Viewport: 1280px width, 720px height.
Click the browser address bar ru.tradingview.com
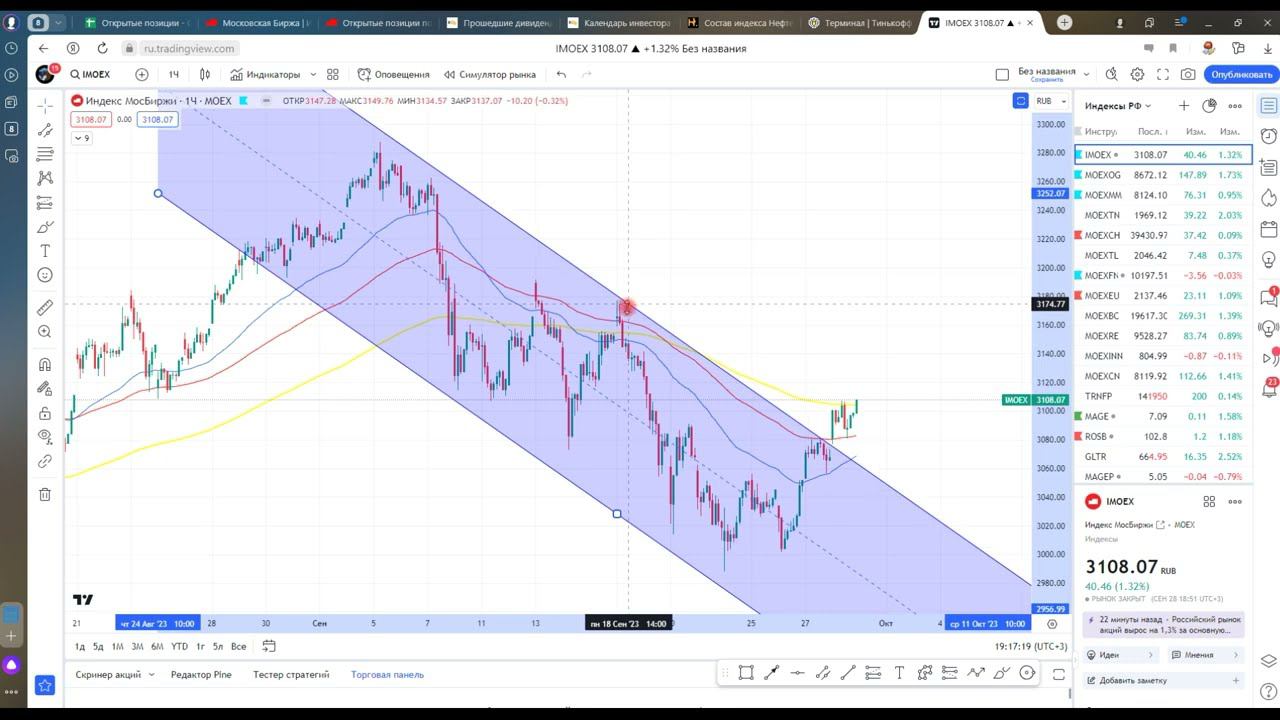(x=189, y=48)
